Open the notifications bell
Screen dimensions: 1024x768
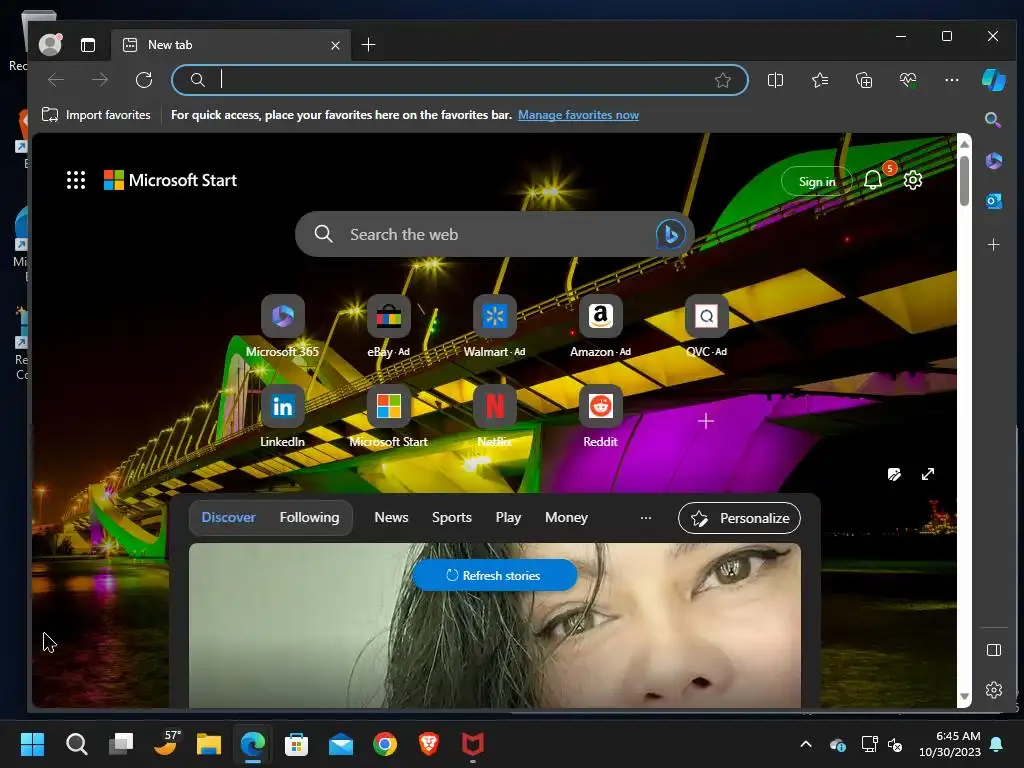(873, 180)
